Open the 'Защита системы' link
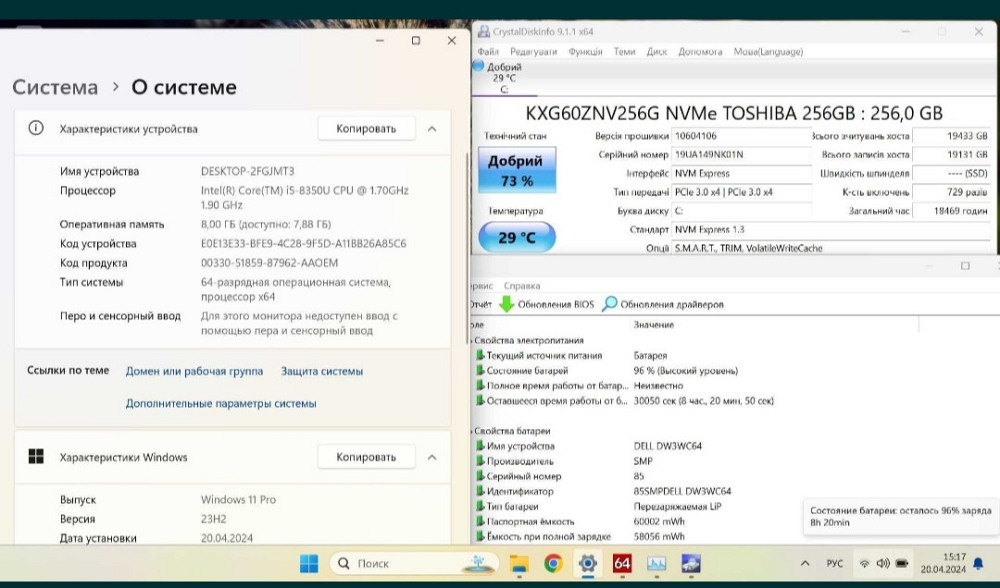This screenshot has width=1000, height=588. tap(321, 370)
